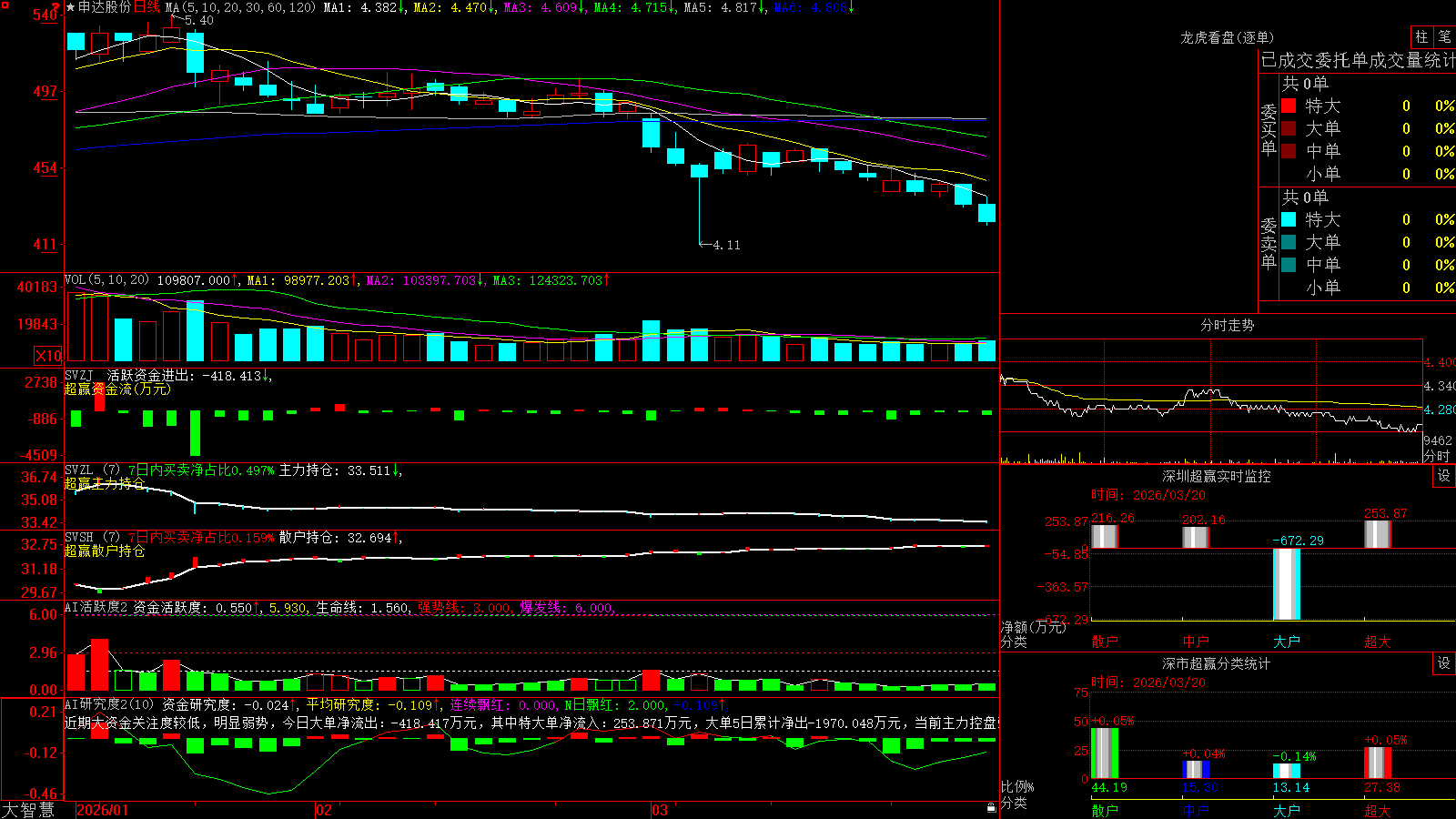This screenshot has width=1456, height=819.
Task: Click MA(5,10,20,30,60,120) indicator label
Action: pos(241,7)
